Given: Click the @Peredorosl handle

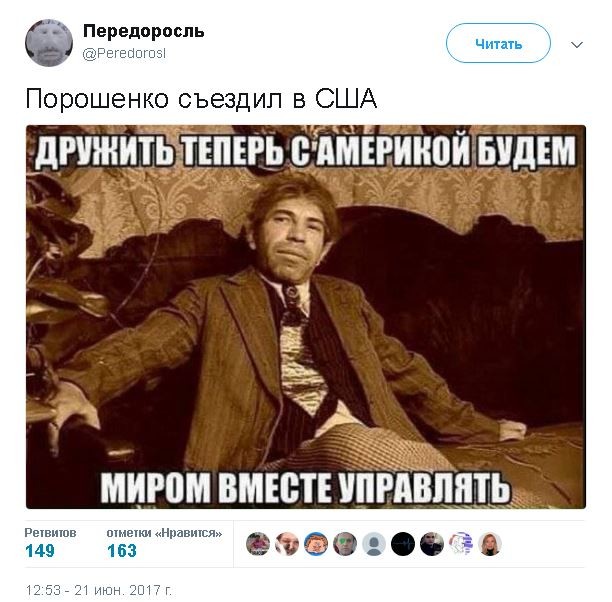Looking at the screenshot, I should click(x=124, y=53).
